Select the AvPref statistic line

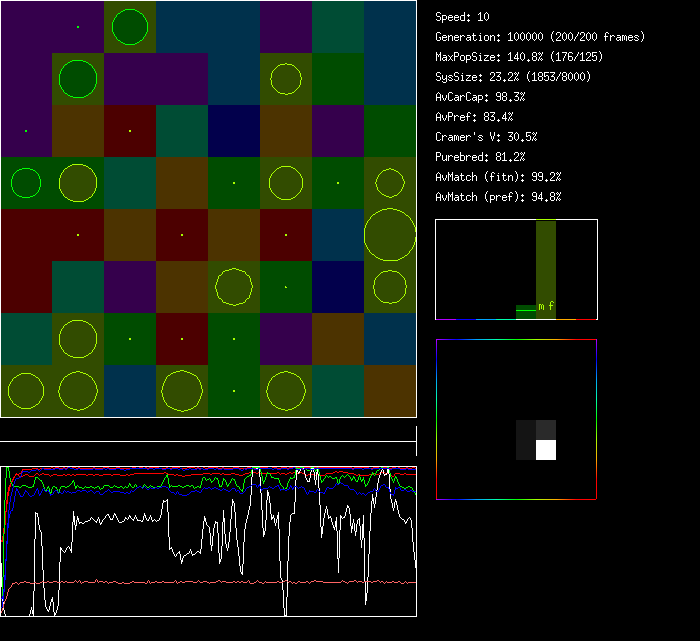[474, 117]
